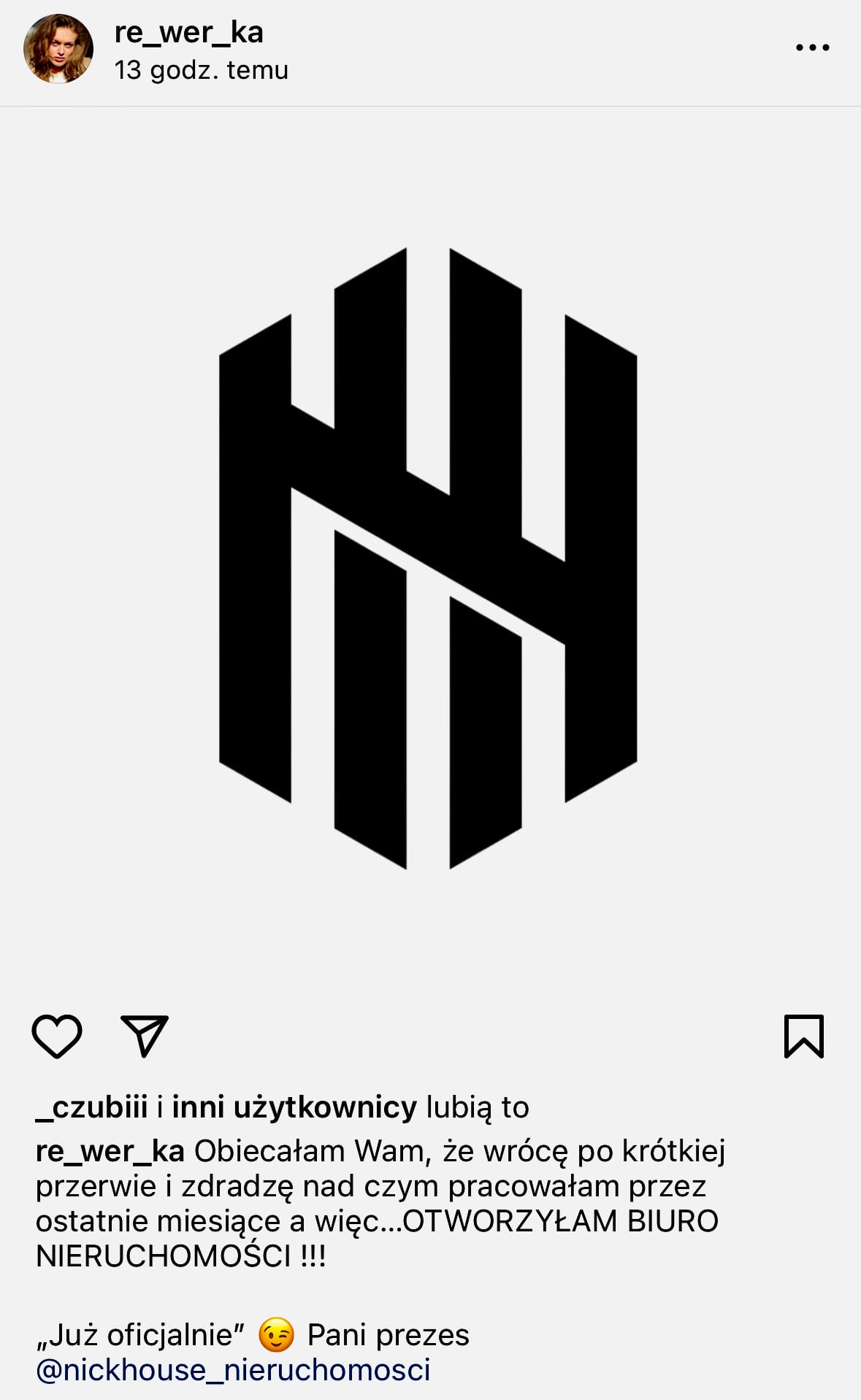Like the post with the heart icon
Screen dimensions: 861x1400
tap(57, 1036)
